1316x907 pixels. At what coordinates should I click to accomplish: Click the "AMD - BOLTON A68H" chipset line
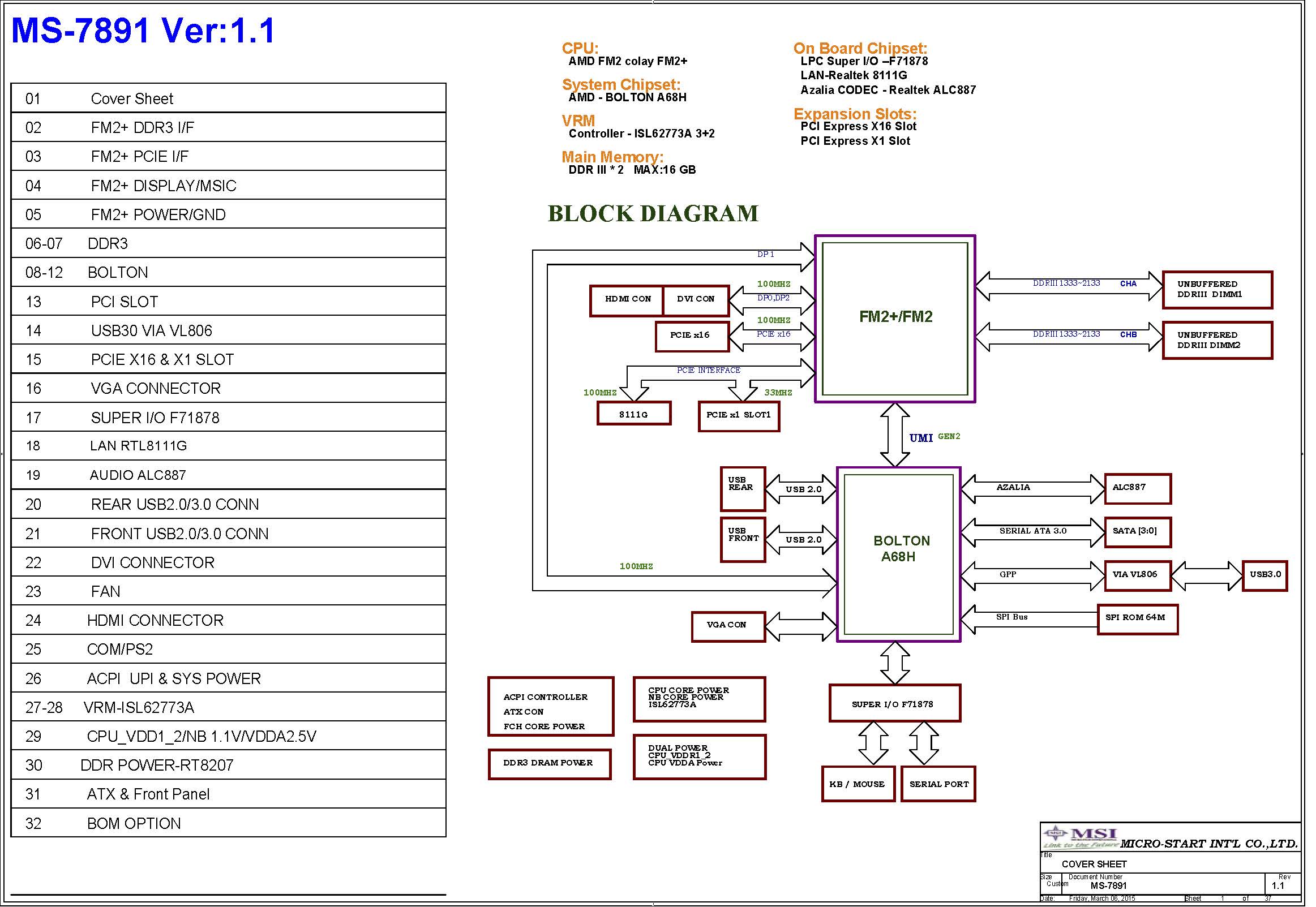coord(628,97)
